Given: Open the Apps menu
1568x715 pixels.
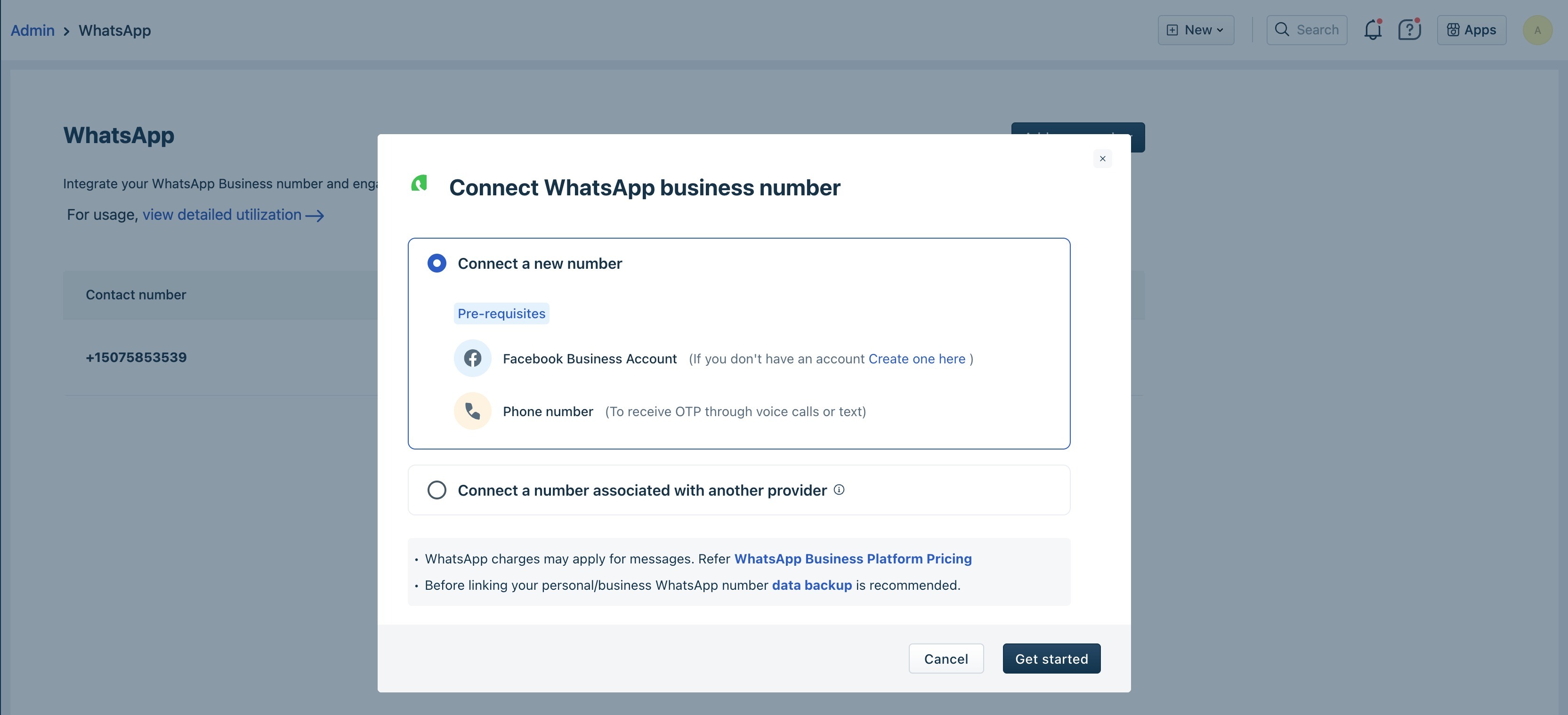Looking at the screenshot, I should point(1471,30).
